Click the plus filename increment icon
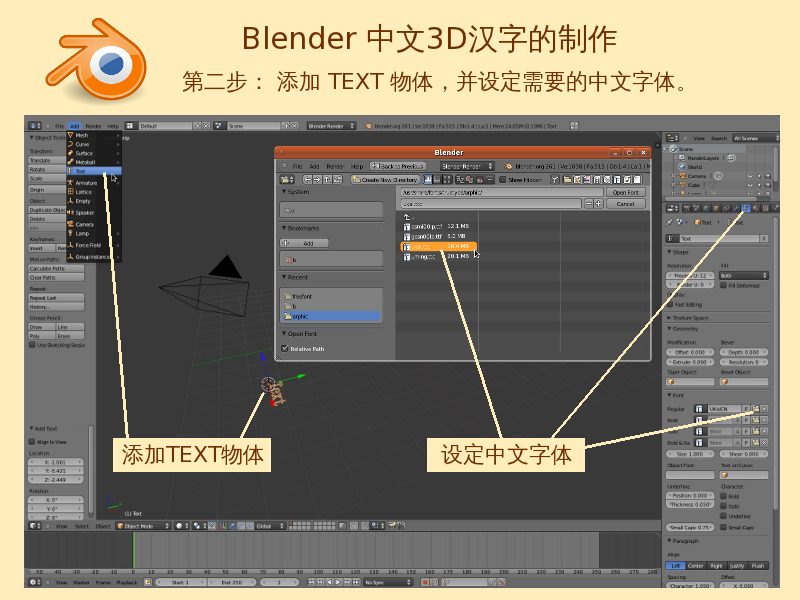Viewport: 800px width, 600px height. [x=598, y=204]
